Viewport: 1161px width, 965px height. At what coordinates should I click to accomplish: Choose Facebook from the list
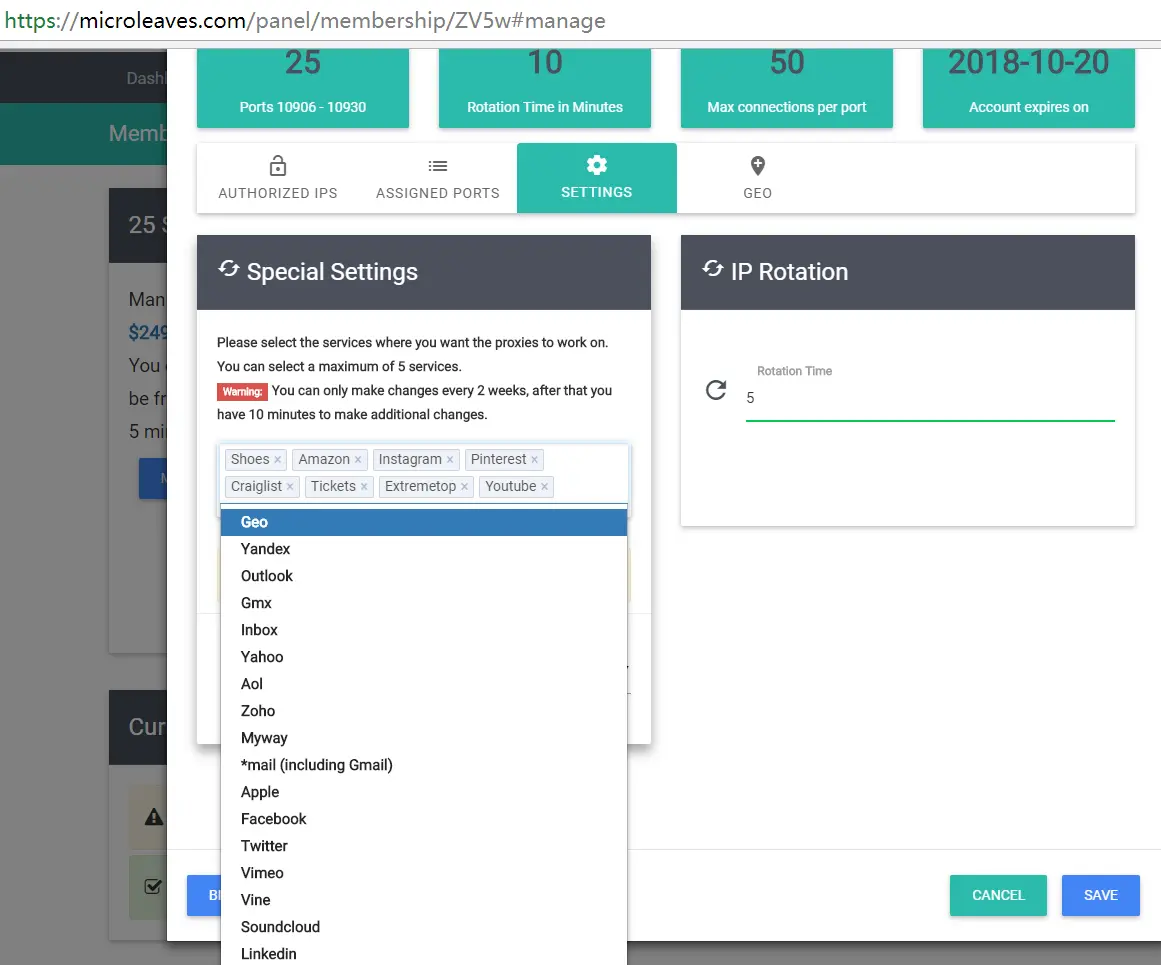click(x=424, y=819)
